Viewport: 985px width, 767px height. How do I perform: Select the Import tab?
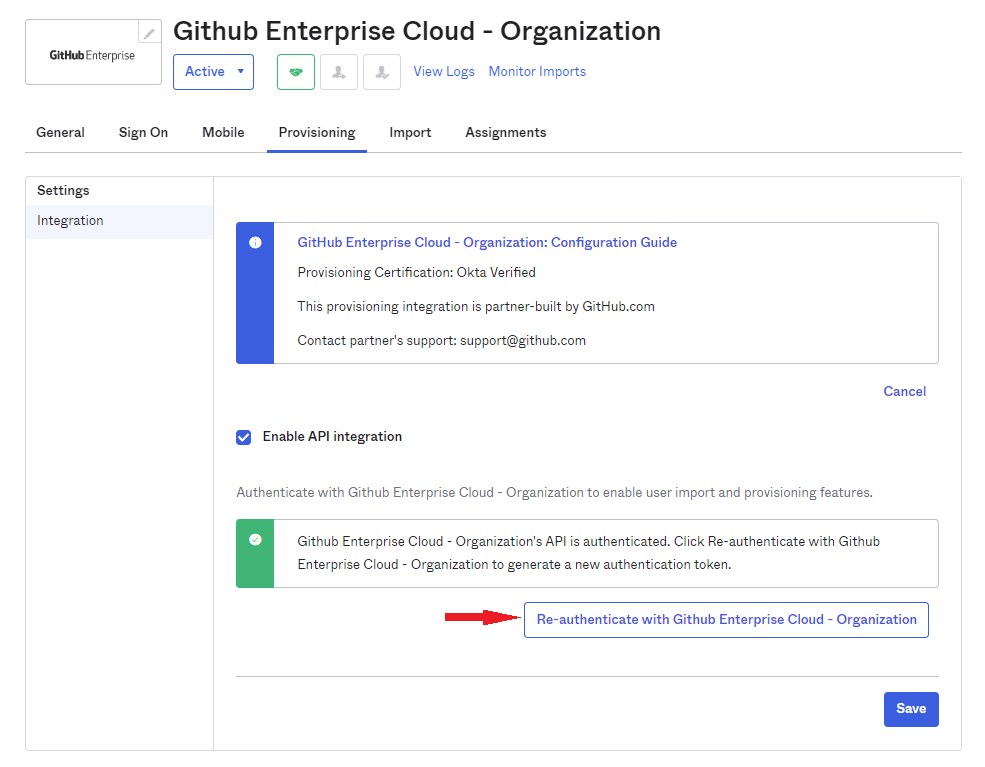click(410, 132)
